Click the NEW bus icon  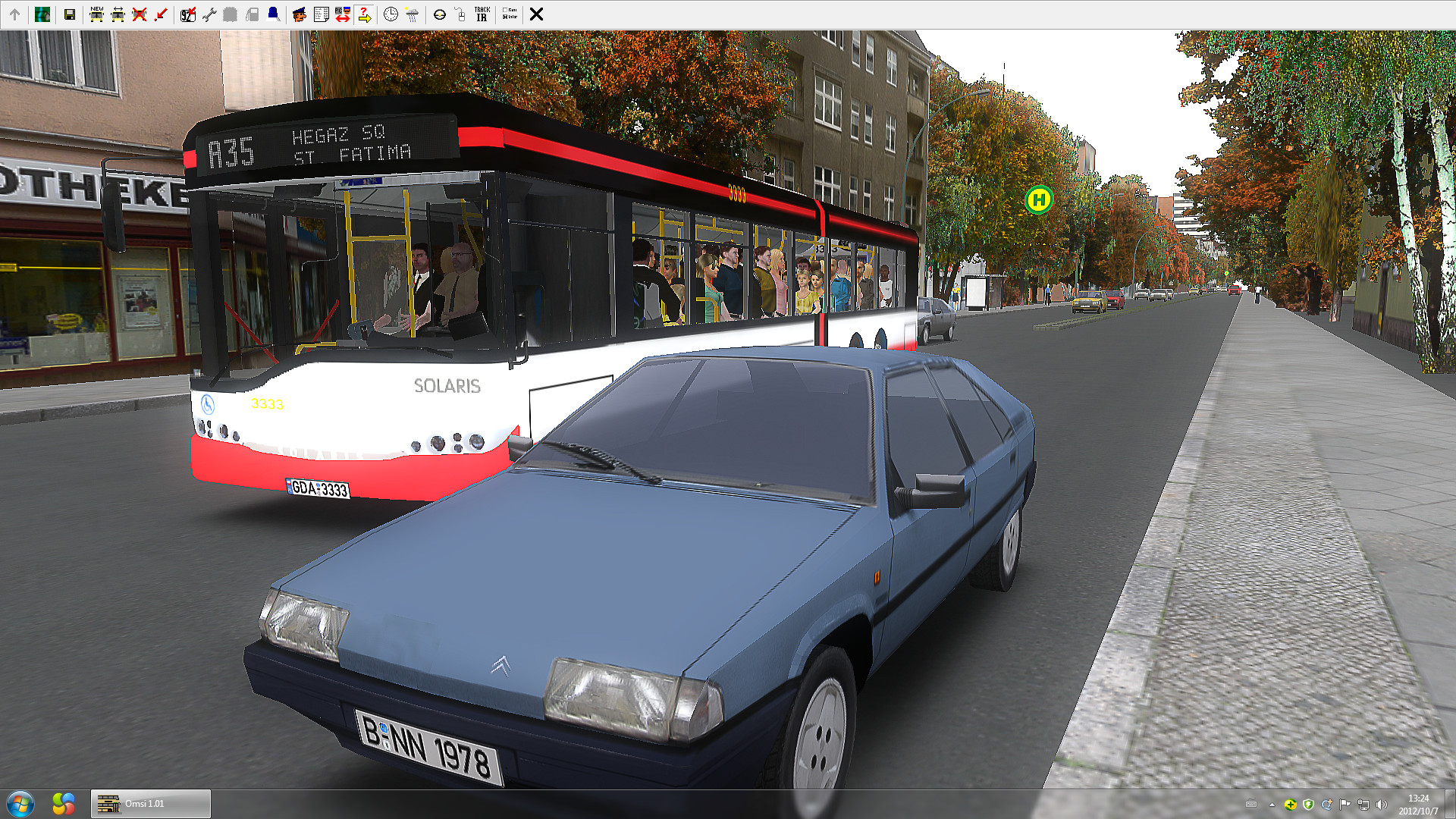pos(96,14)
